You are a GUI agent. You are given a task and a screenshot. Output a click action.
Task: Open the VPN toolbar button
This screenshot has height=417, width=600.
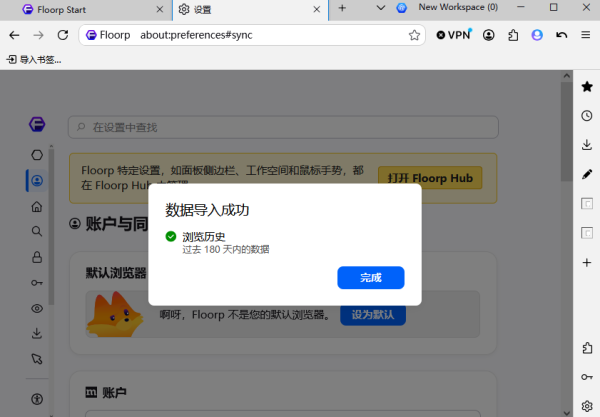click(x=454, y=35)
